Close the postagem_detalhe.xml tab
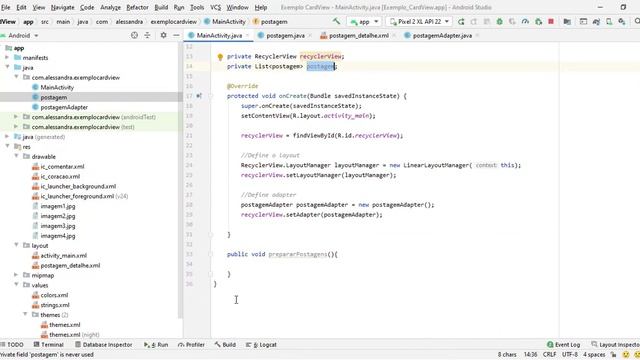The width and height of the screenshot is (640, 360). pos(394,36)
